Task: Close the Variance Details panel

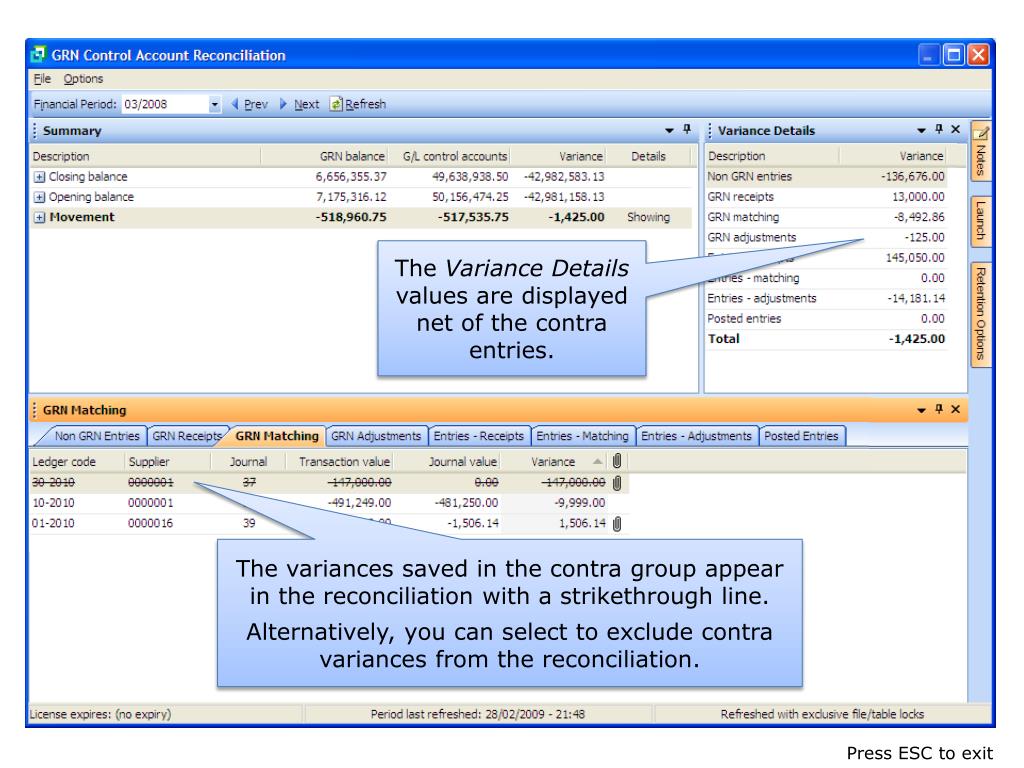Action: pos(955,129)
